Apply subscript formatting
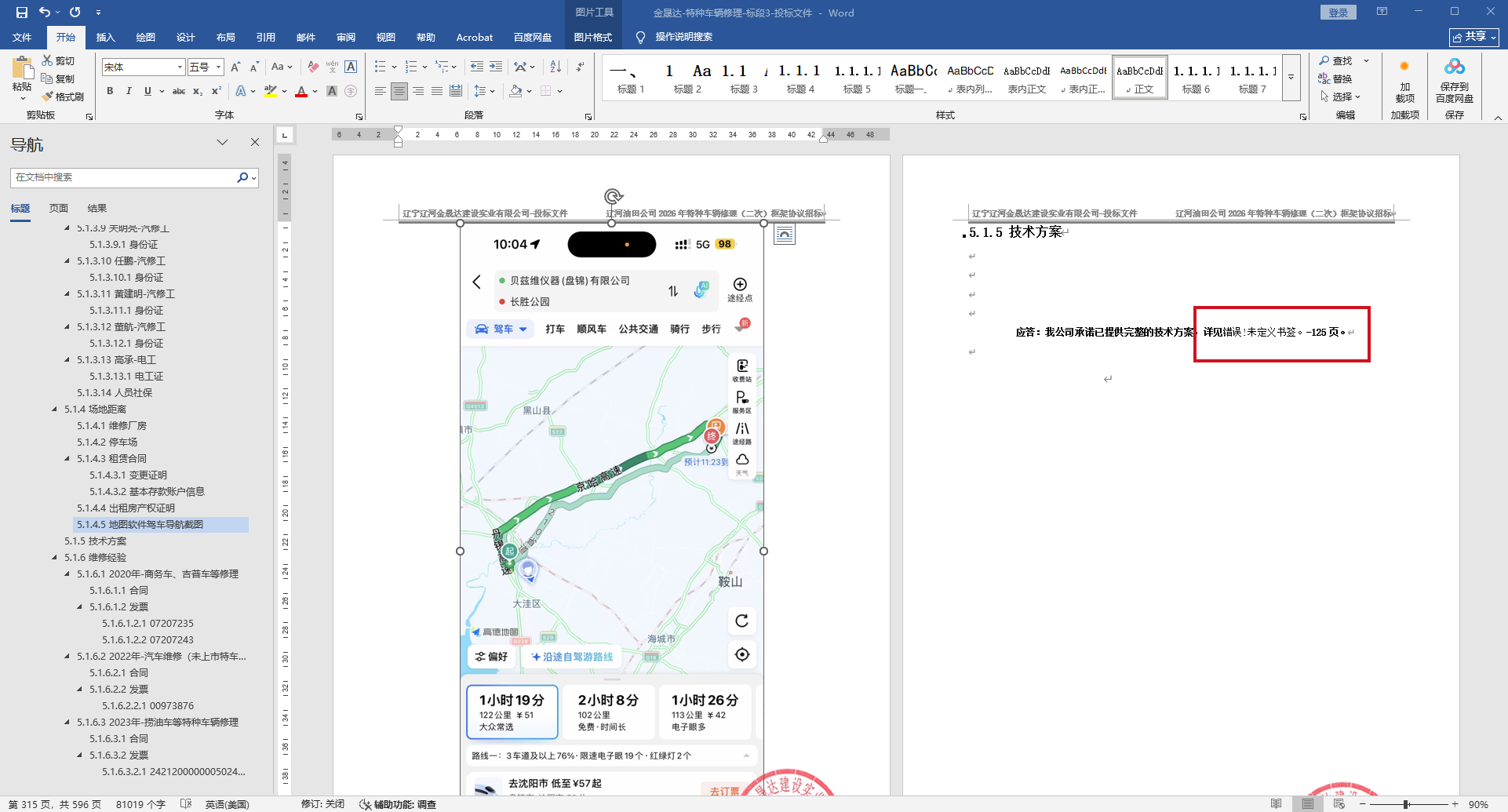The height and width of the screenshot is (812, 1508). (198, 91)
